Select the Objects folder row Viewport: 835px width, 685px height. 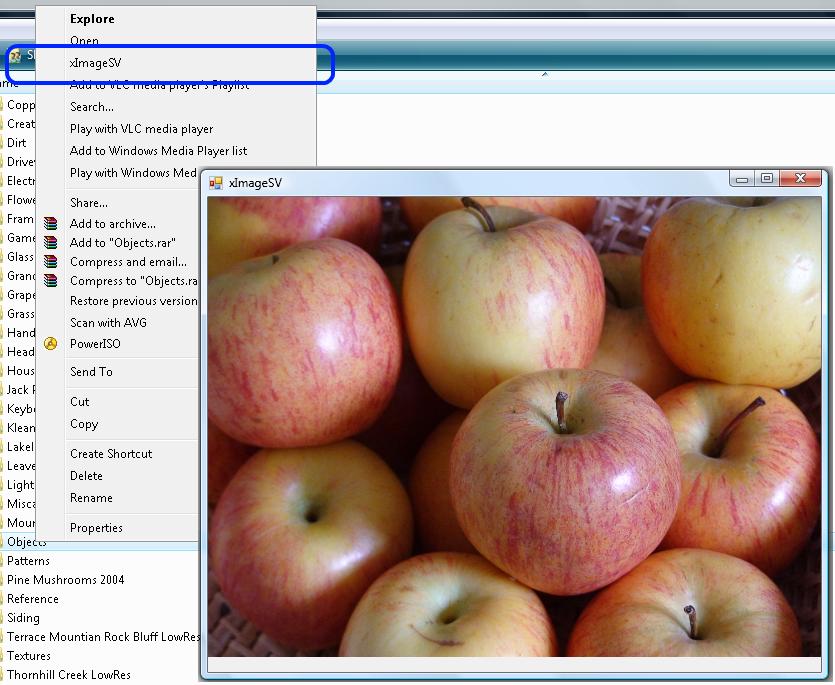99,542
